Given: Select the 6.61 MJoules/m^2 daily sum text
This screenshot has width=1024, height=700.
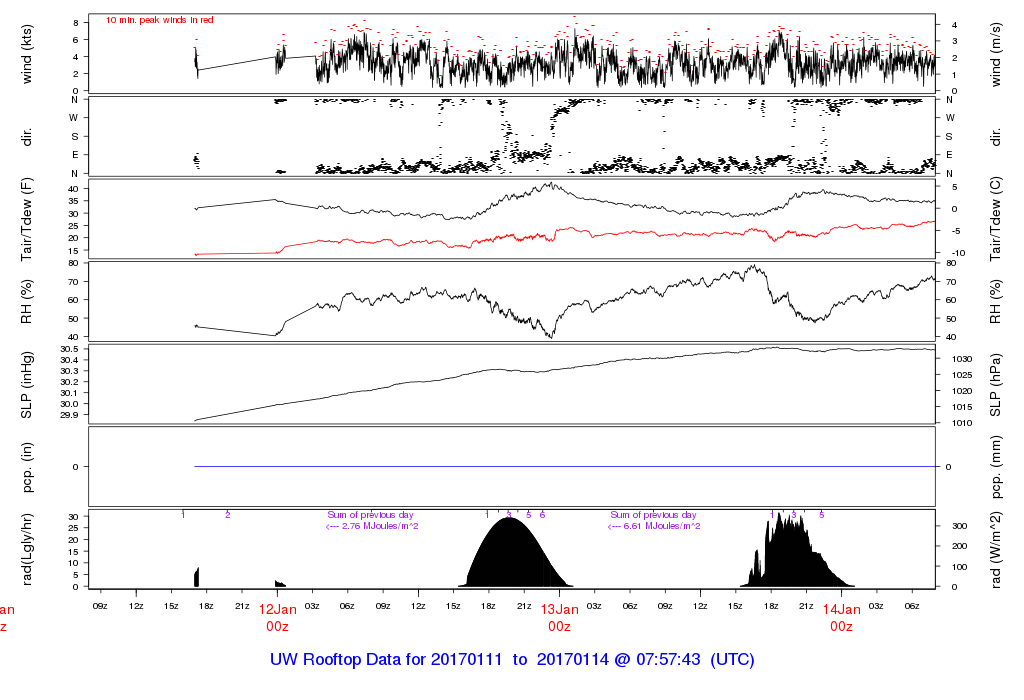Looking at the screenshot, I should (655, 526).
